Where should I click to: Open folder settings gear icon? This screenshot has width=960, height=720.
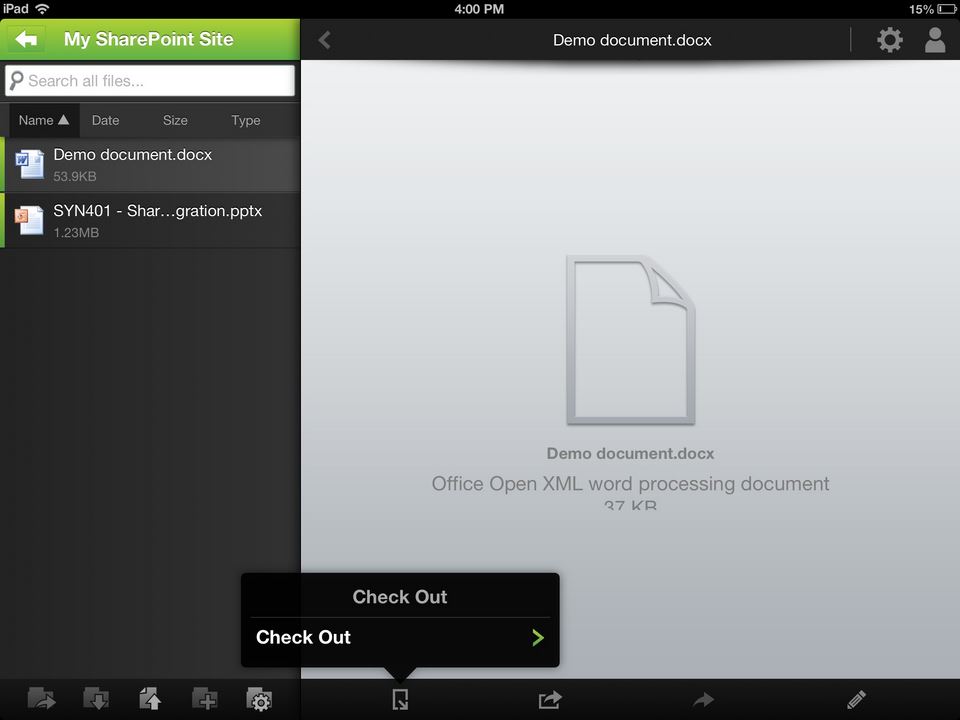click(259, 699)
